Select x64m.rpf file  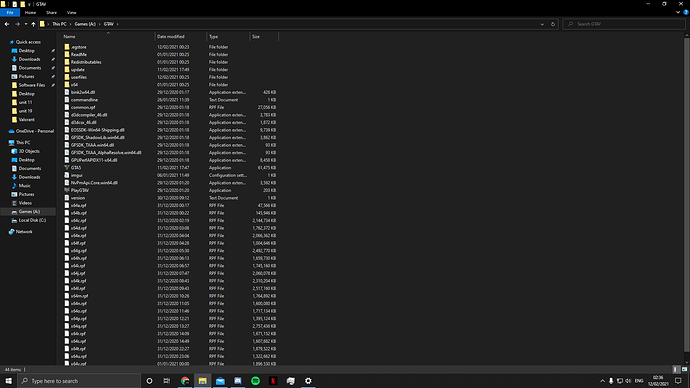tap(80, 296)
